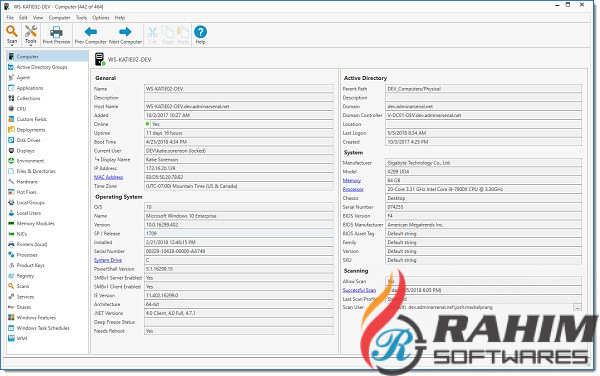Click the Successful Scan link
The height and width of the screenshot is (376, 600).
click(x=359, y=290)
